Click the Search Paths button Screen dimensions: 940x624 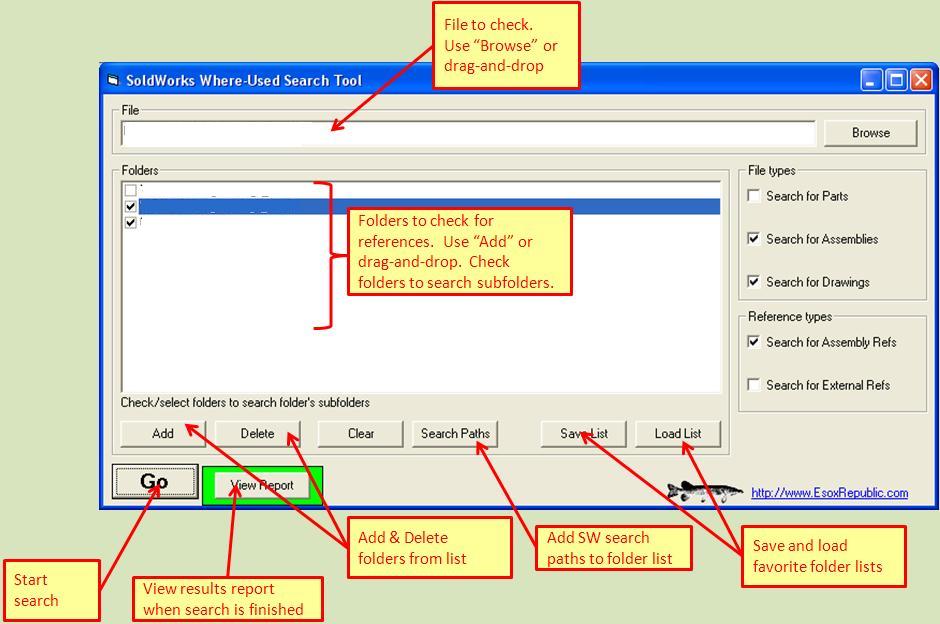tap(455, 434)
